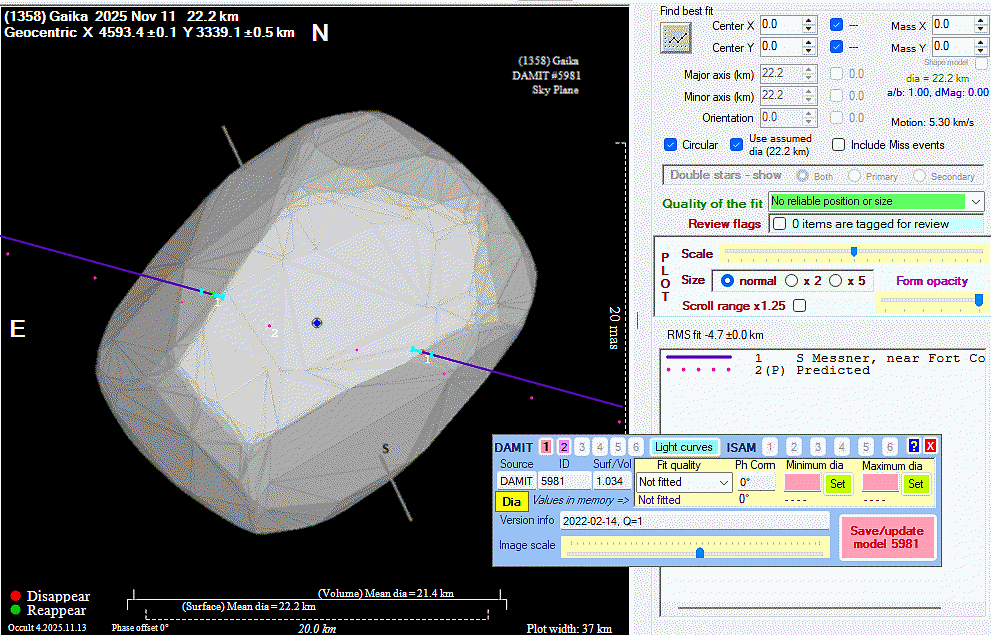Image resolution: width=991 pixels, height=635 pixels.
Task: Click Set beside Minimum dia
Action: tap(836, 484)
